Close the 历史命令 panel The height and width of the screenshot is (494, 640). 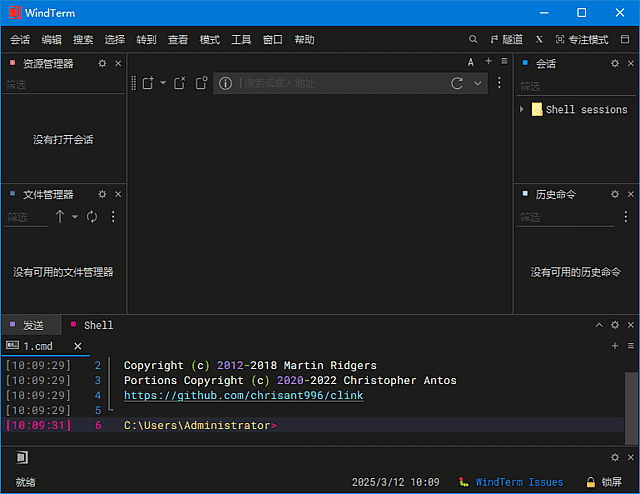(x=631, y=194)
